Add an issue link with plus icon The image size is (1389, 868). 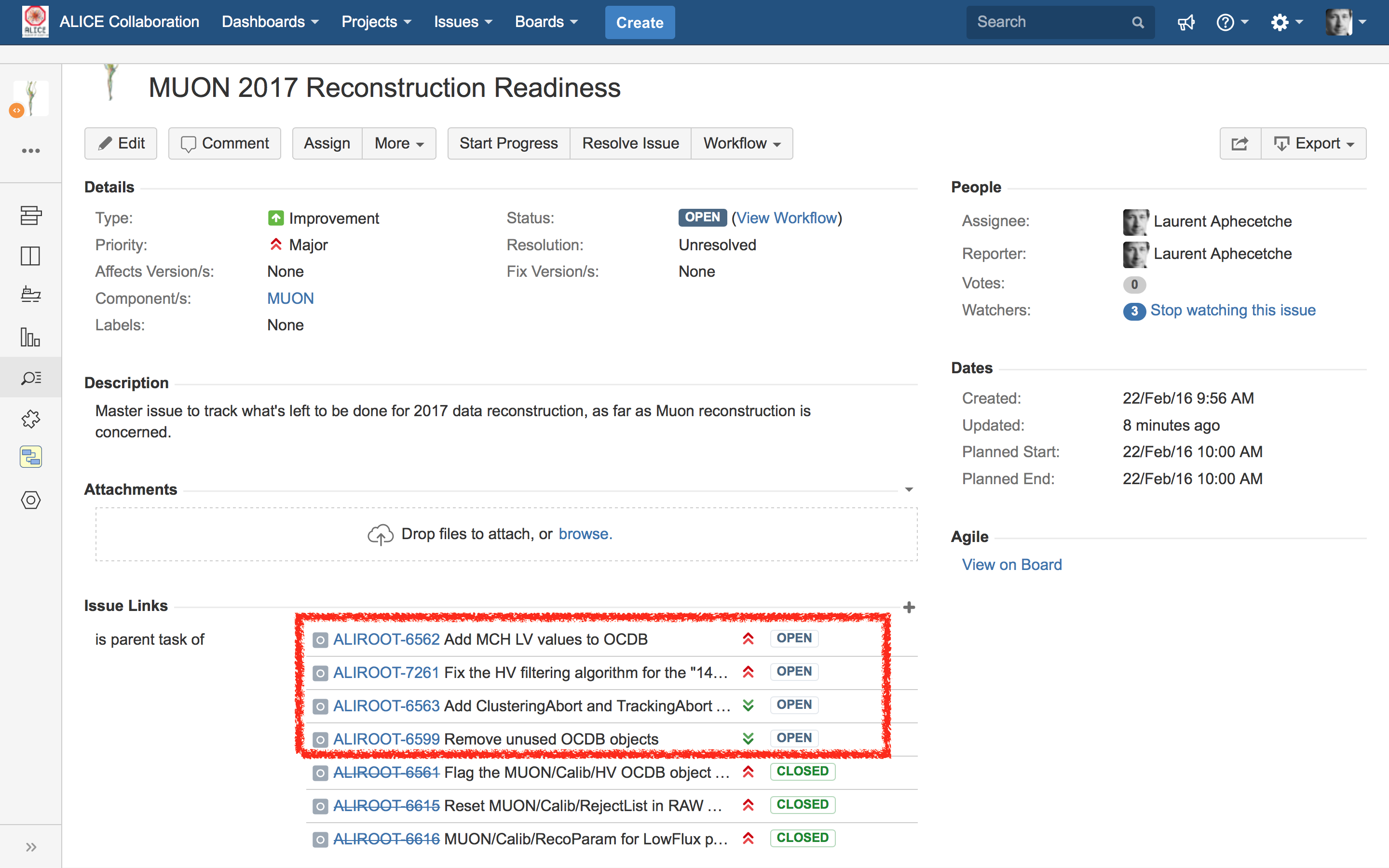[909, 608]
